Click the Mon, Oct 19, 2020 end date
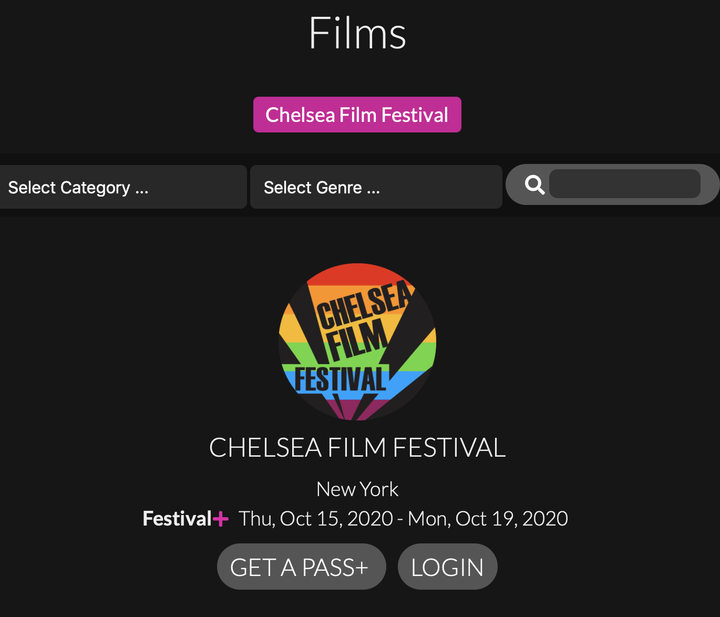The image size is (720, 617). pyautogui.click(x=488, y=519)
